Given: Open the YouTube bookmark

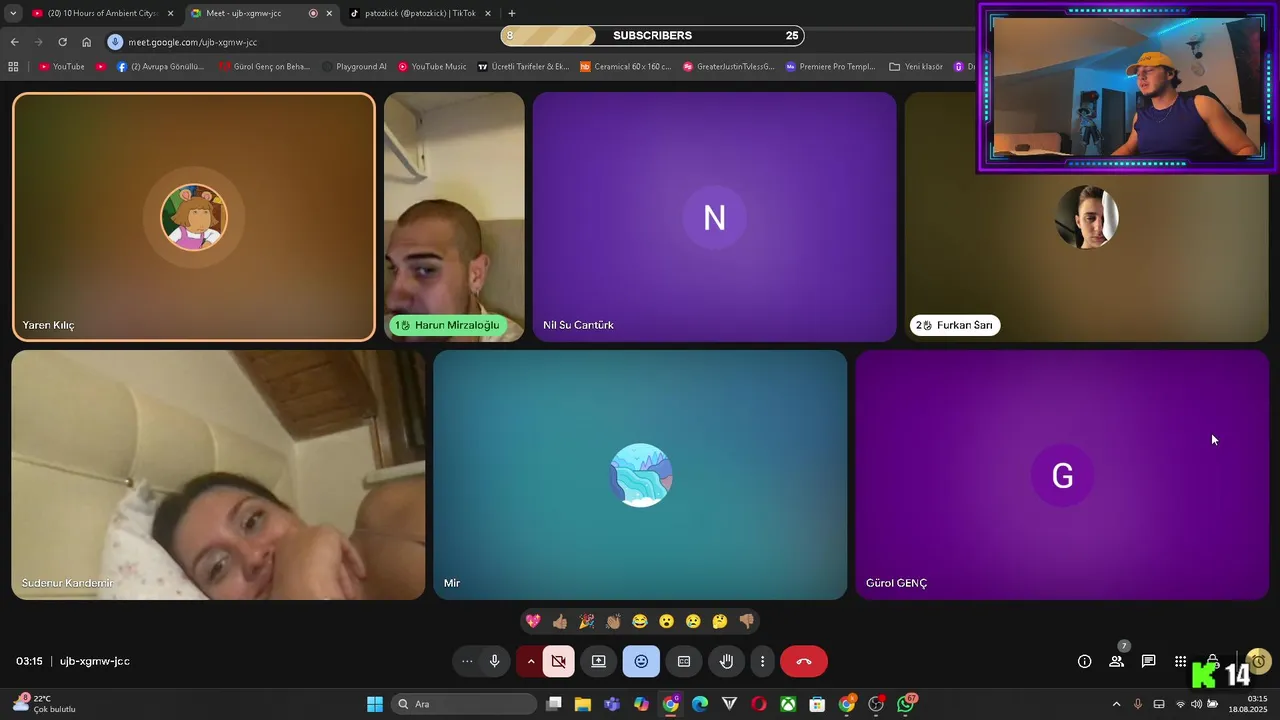Looking at the screenshot, I should [62, 67].
